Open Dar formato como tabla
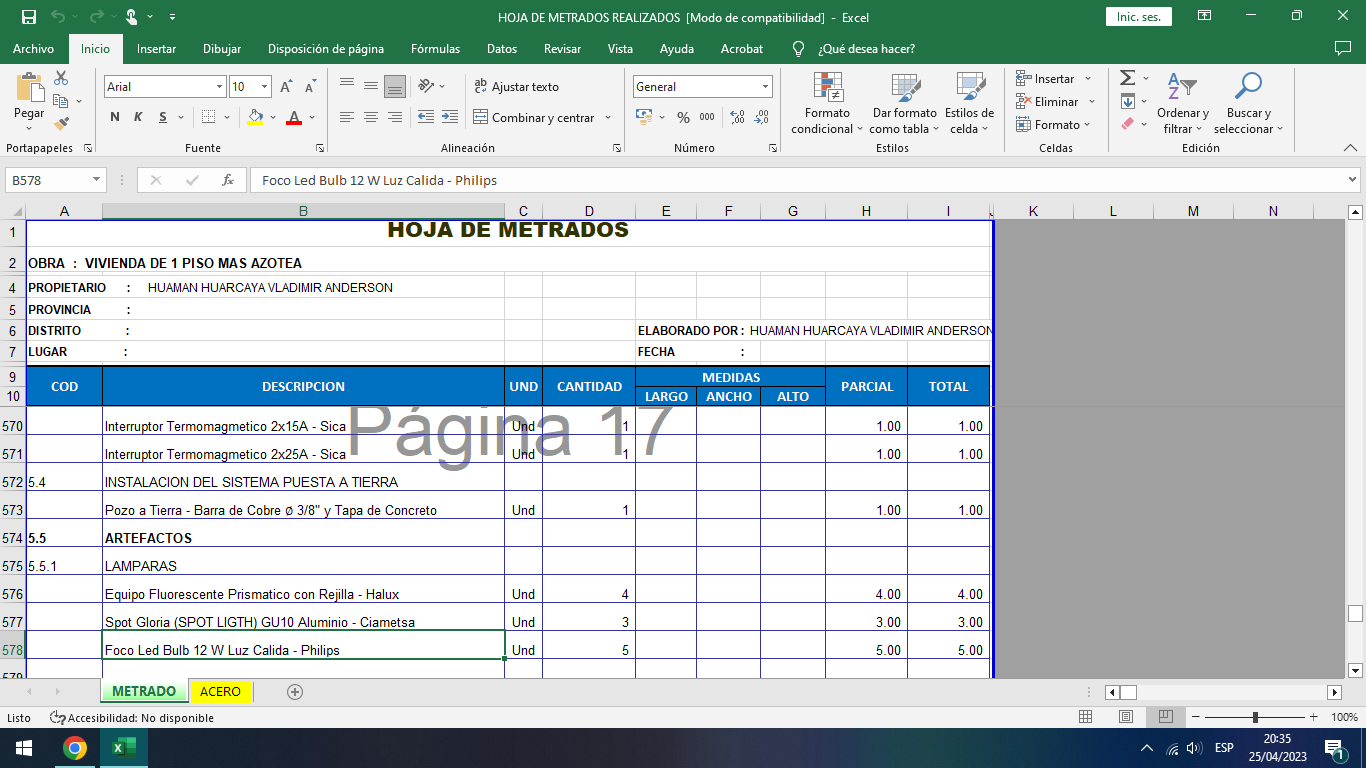The height and width of the screenshot is (768, 1366). click(904, 103)
